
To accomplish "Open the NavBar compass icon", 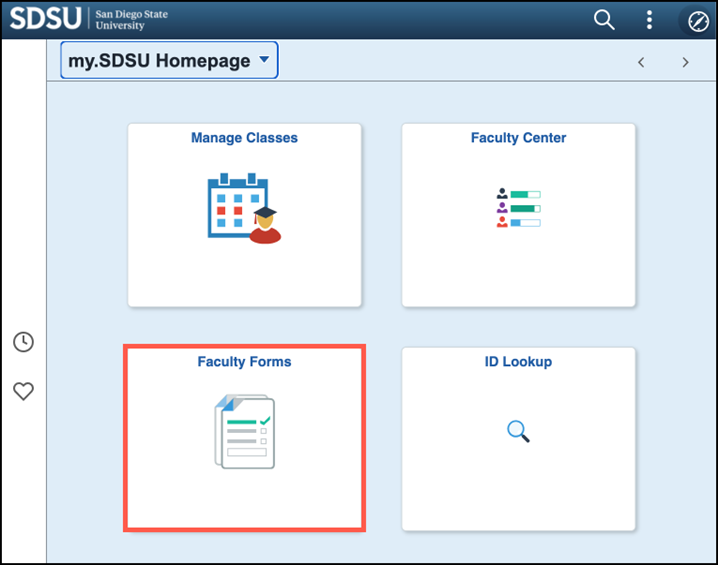I will point(698,21).
